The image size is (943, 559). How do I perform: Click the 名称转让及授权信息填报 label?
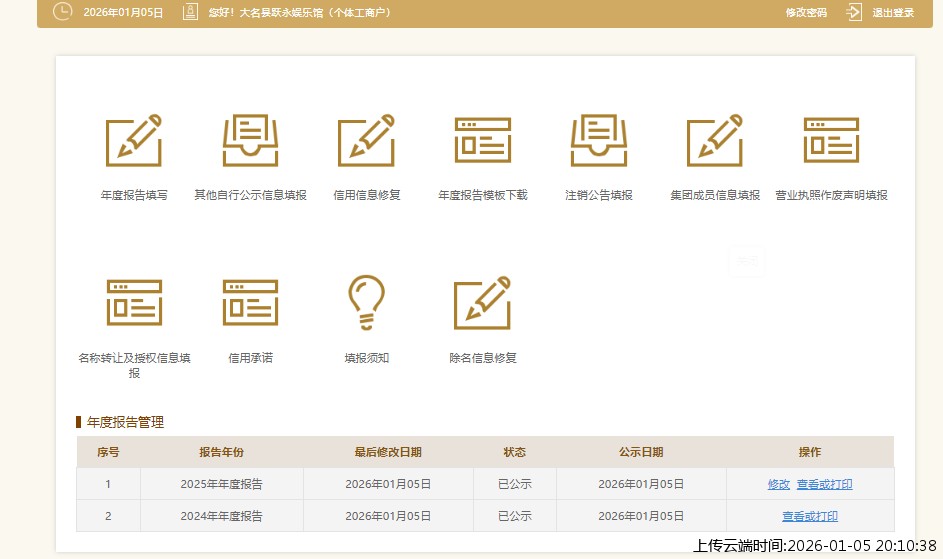click(134, 365)
